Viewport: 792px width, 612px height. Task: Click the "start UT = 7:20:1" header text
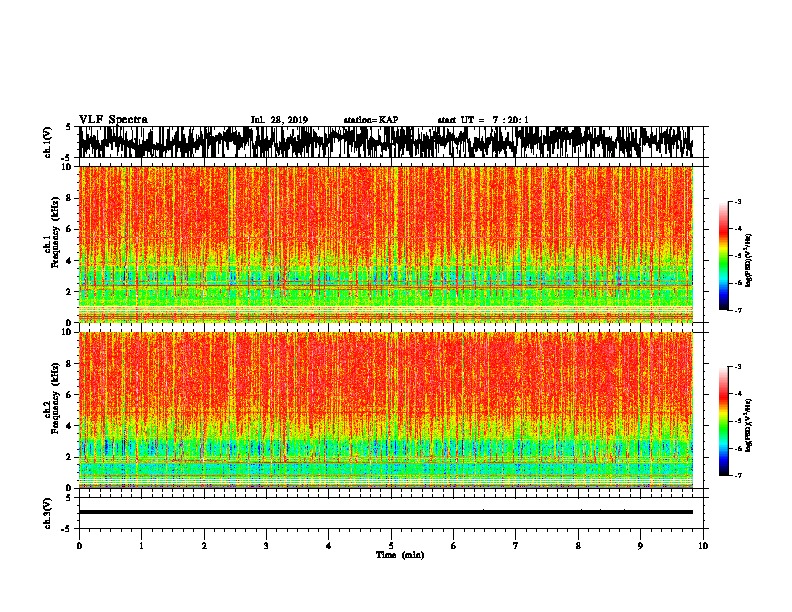[483, 120]
